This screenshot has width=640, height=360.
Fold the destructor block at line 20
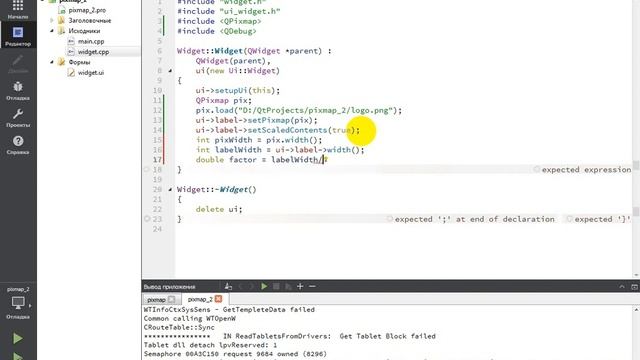click(x=170, y=189)
